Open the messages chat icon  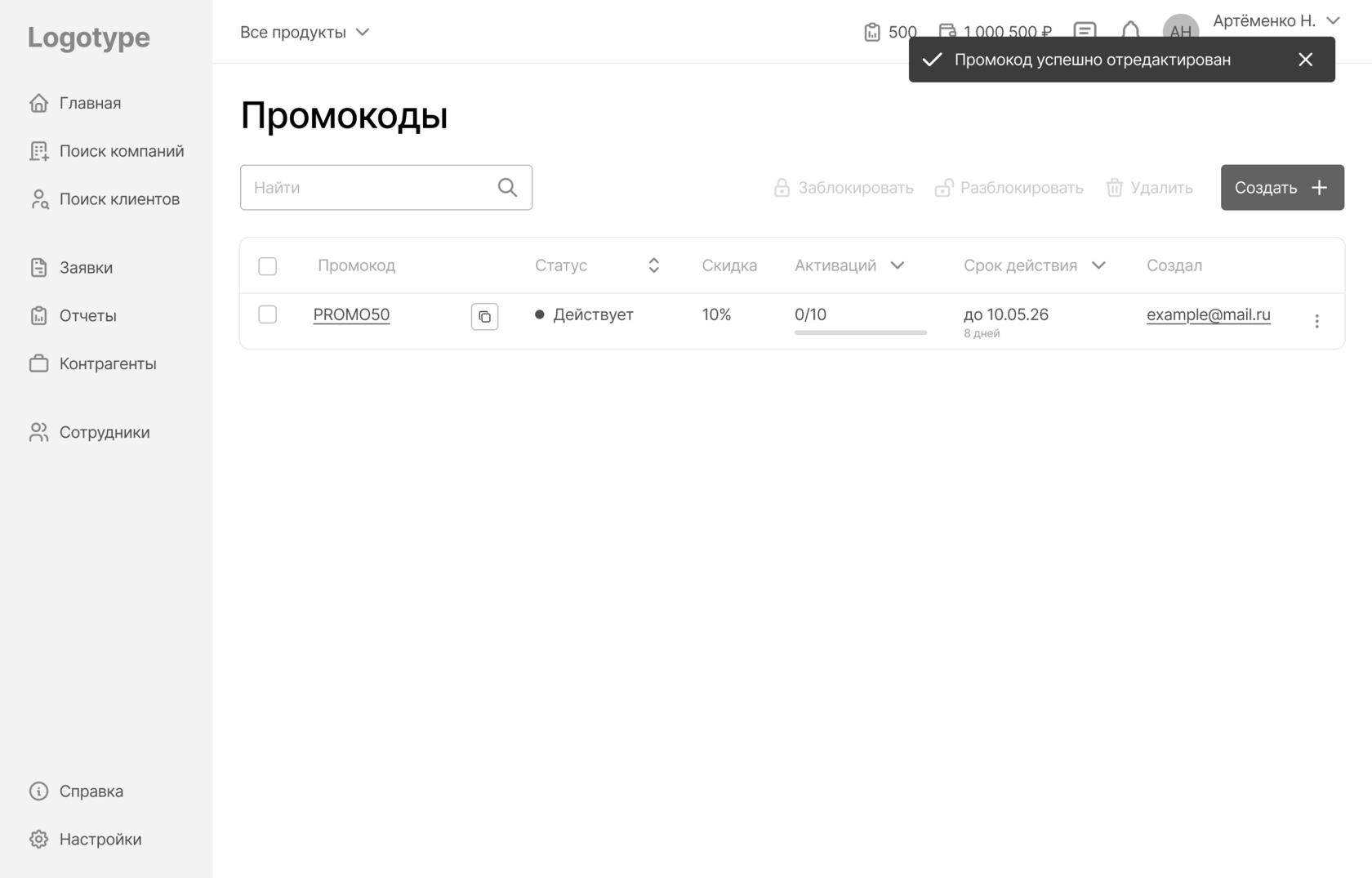(1085, 31)
